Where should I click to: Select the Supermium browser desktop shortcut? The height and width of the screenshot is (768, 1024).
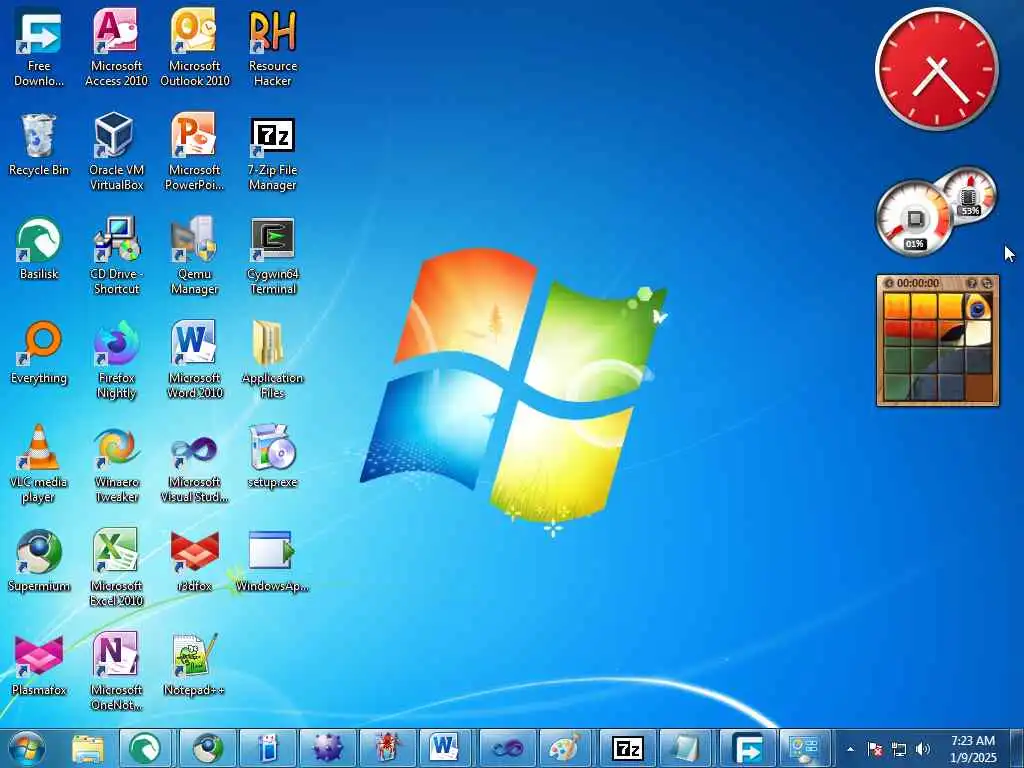39,561
